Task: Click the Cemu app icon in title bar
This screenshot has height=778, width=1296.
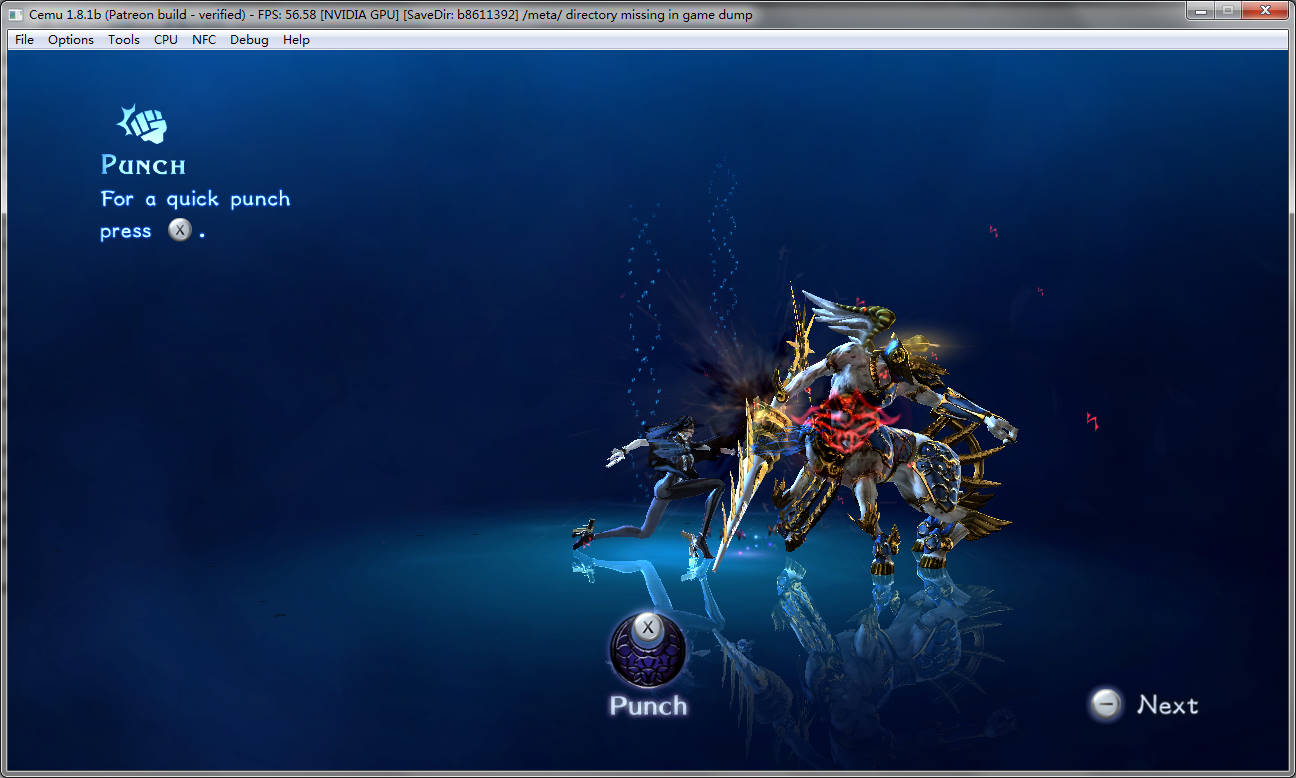Action: point(16,15)
